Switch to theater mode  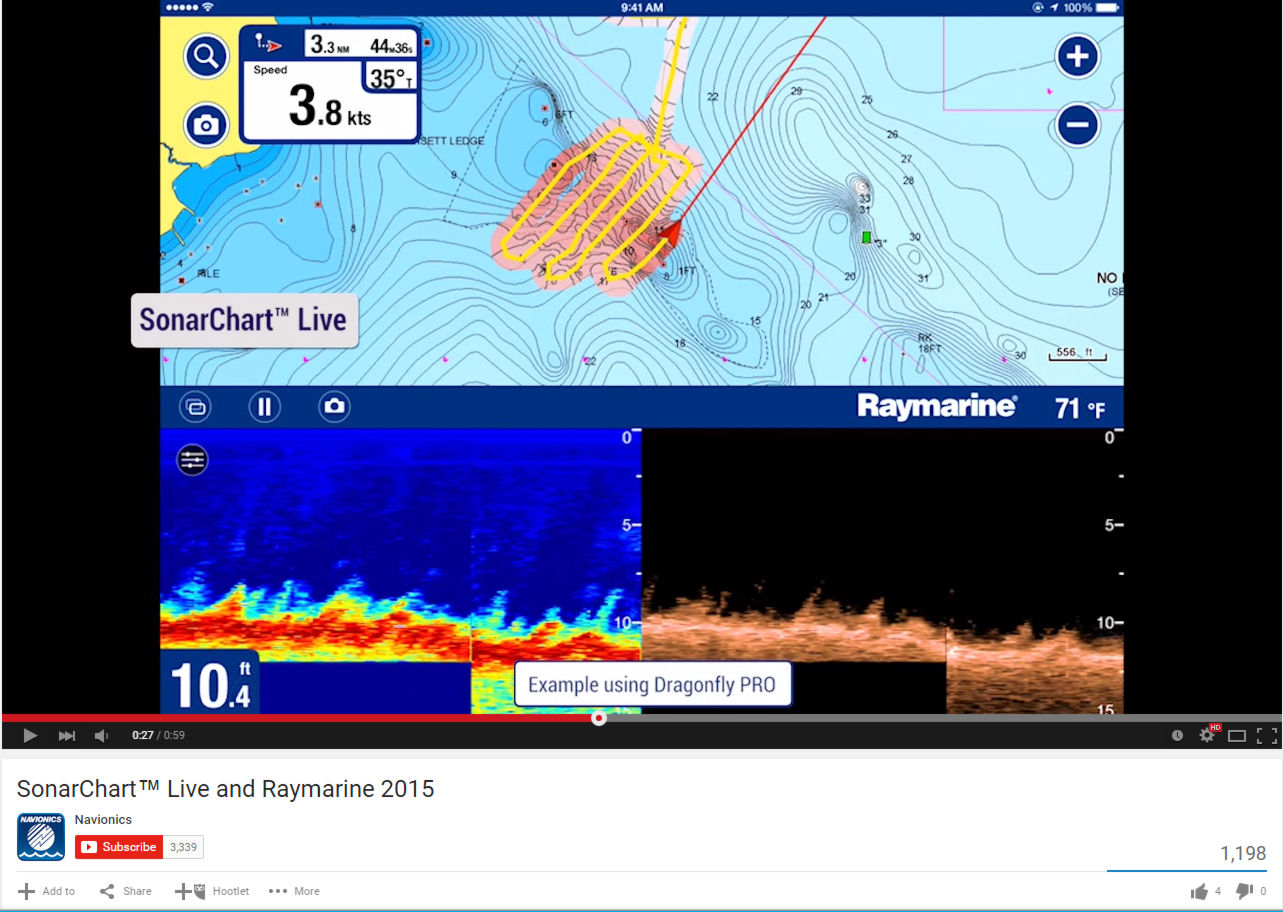[x=1237, y=736]
